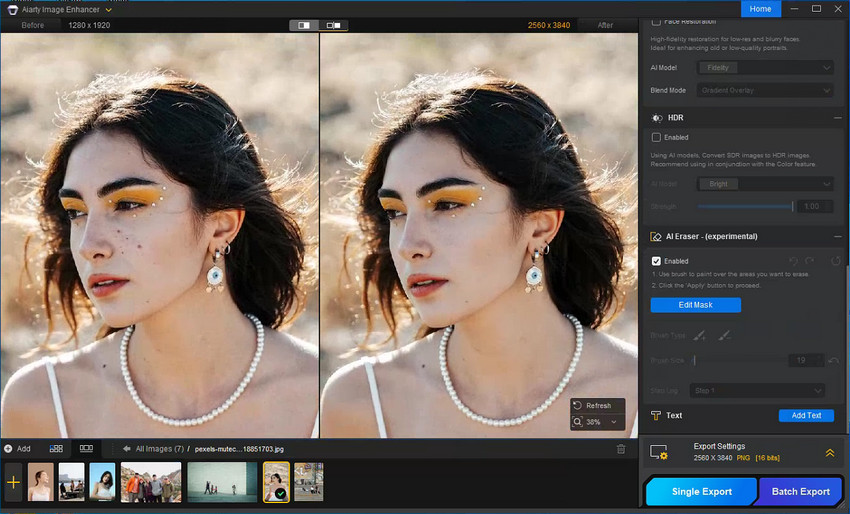Select the side-by-side compare view icon
This screenshot has width=850, height=514.
click(333, 25)
